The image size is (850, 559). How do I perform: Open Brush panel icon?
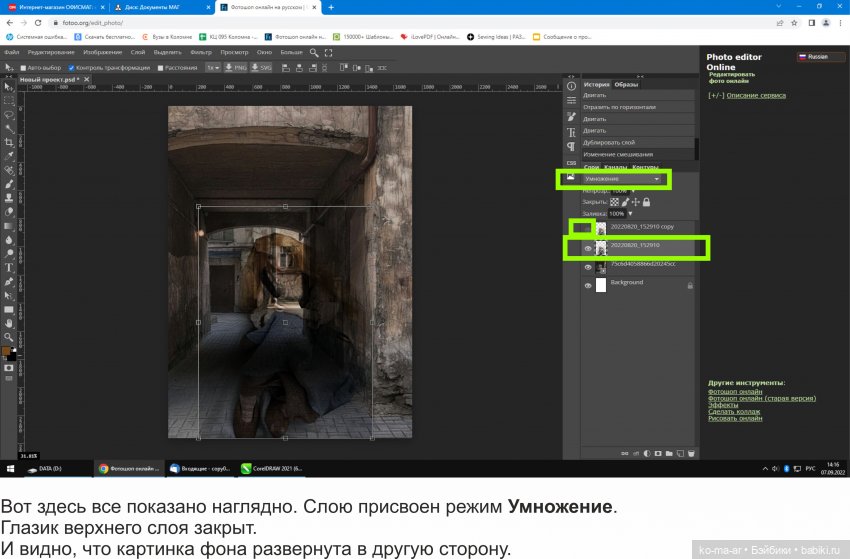571,117
